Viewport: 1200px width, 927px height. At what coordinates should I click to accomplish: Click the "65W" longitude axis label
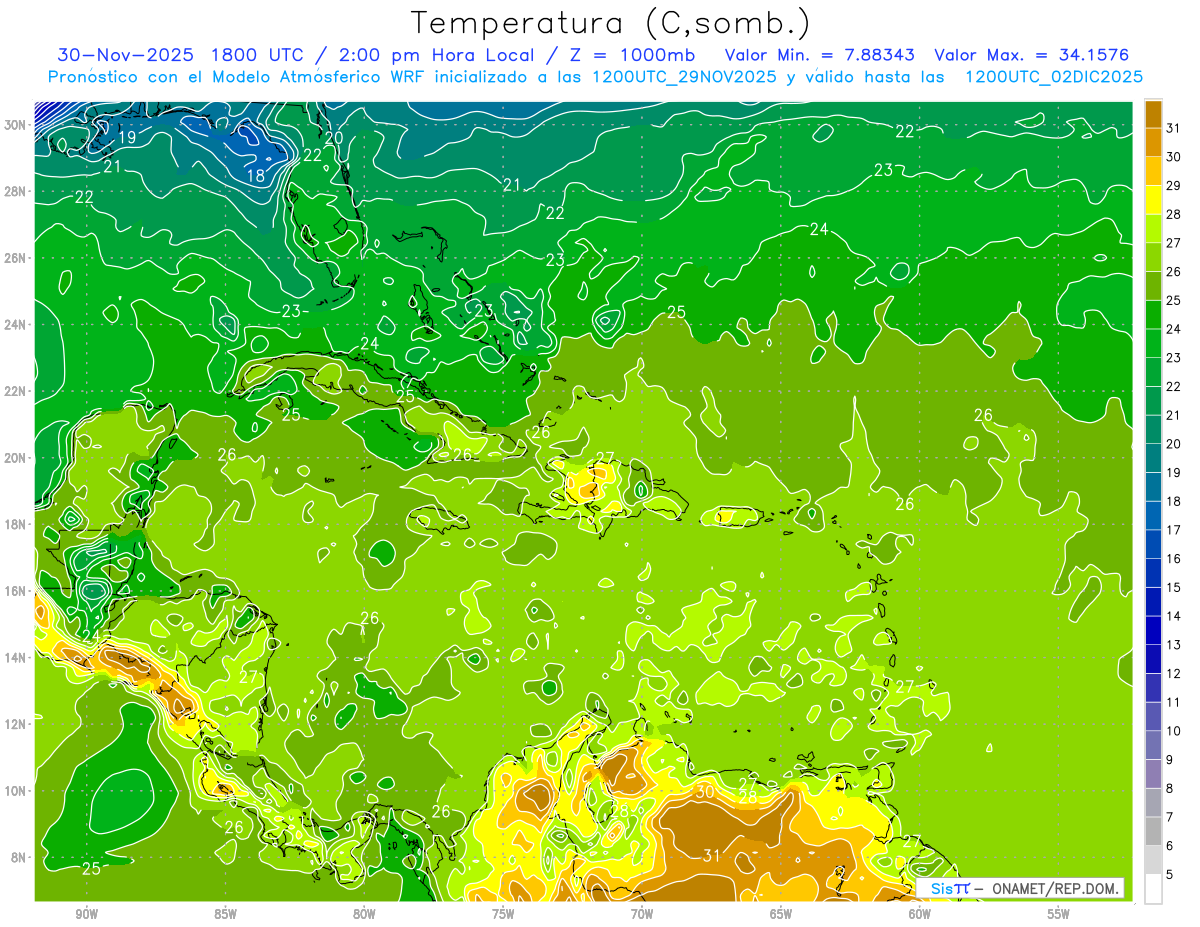pyautogui.click(x=781, y=914)
